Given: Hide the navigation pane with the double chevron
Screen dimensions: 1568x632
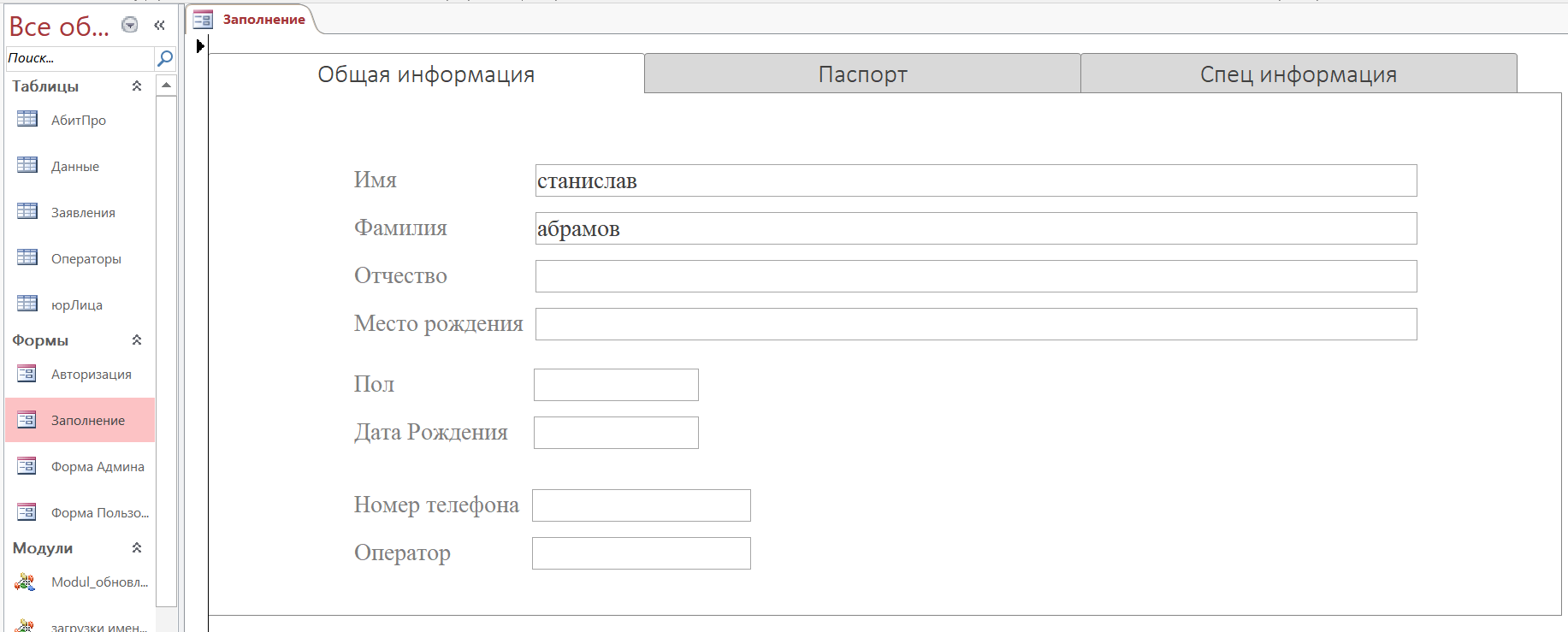Looking at the screenshot, I should pyautogui.click(x=159, y=26).
